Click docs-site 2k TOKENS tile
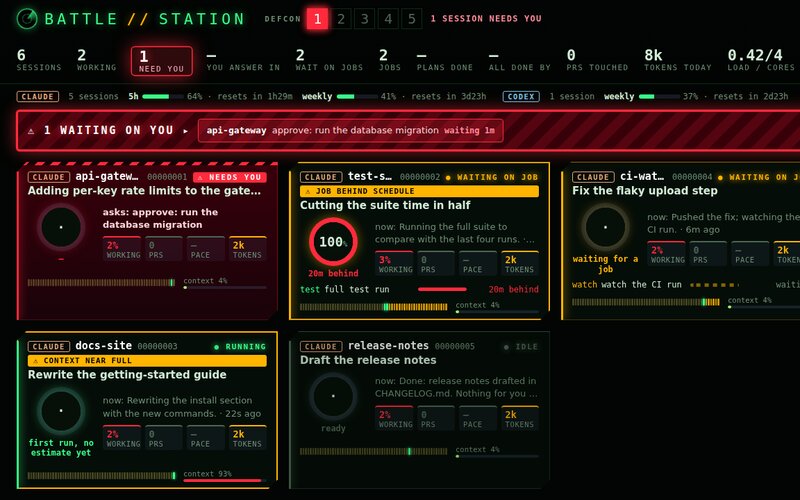This screenshot has height=500, width=800. [x=247, y=438]
